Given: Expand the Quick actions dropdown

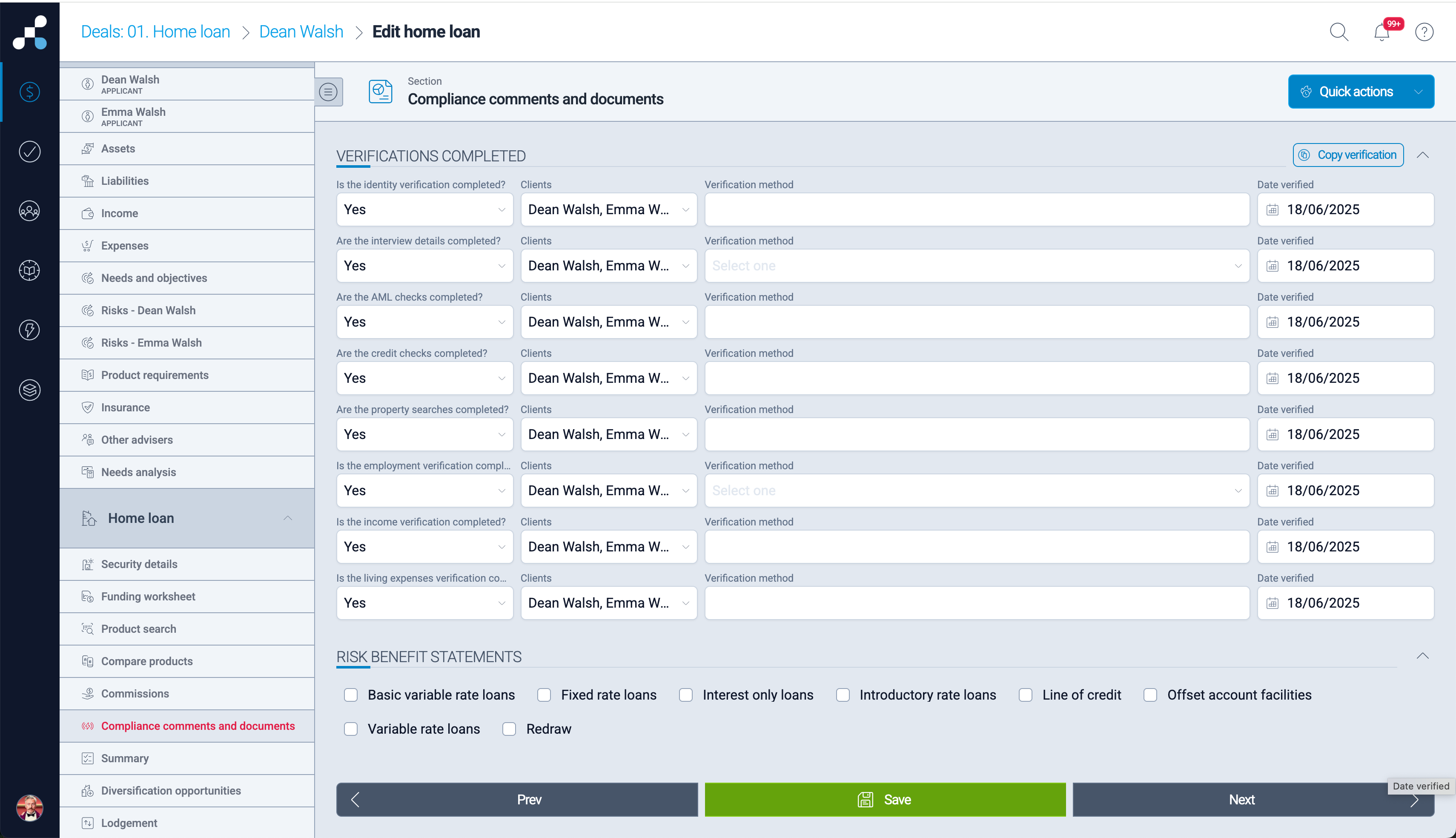Looking at the screenshot, I should [1361, 92].
